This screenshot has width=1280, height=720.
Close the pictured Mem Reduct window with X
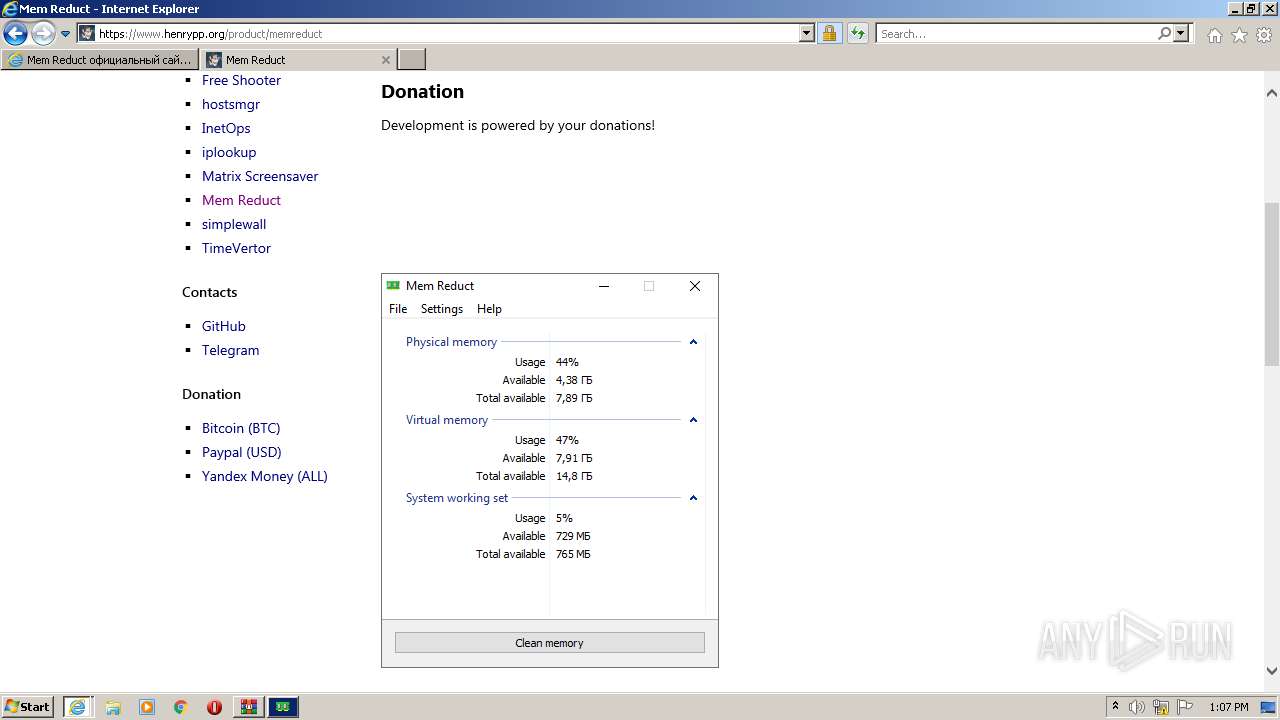pos(695,286)
